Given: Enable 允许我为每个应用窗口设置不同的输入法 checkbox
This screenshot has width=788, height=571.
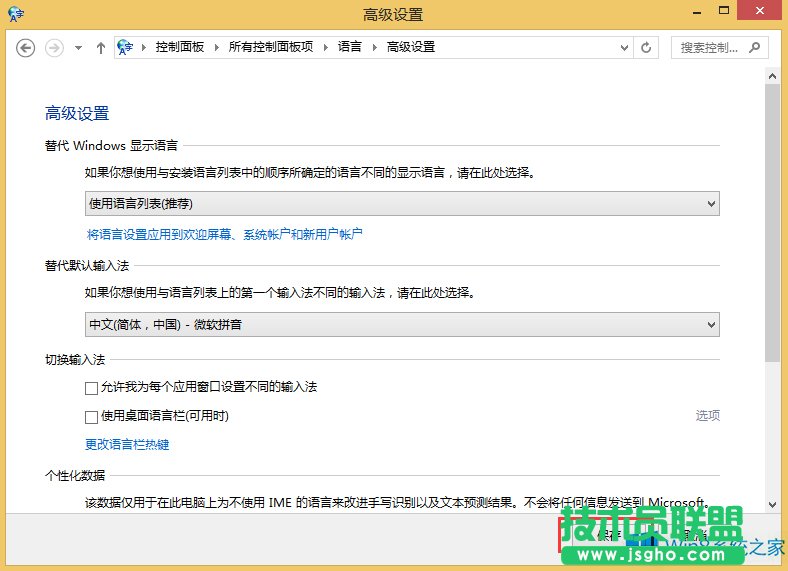Looking at the screenshot, I should pos(92,388).
